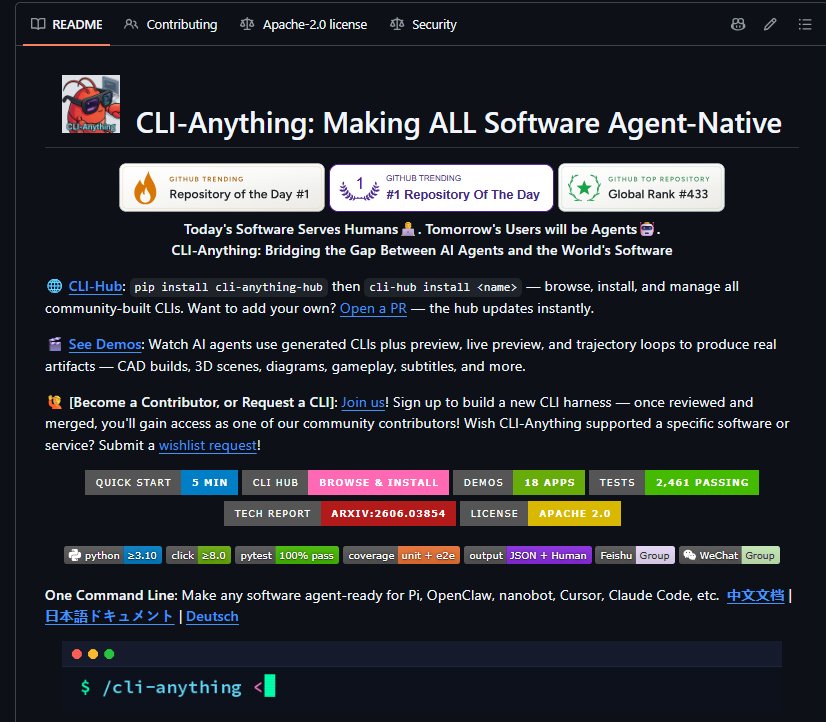
Task: Click the green dot in terminal demo
Action: tap(109, 654)
